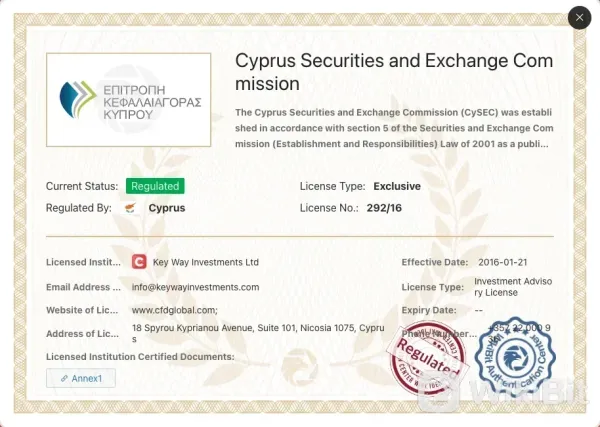The height and width of the screenshot is (427, 600).
Task: Click the green Regulated status badge
Action: [x=155, y=186]
